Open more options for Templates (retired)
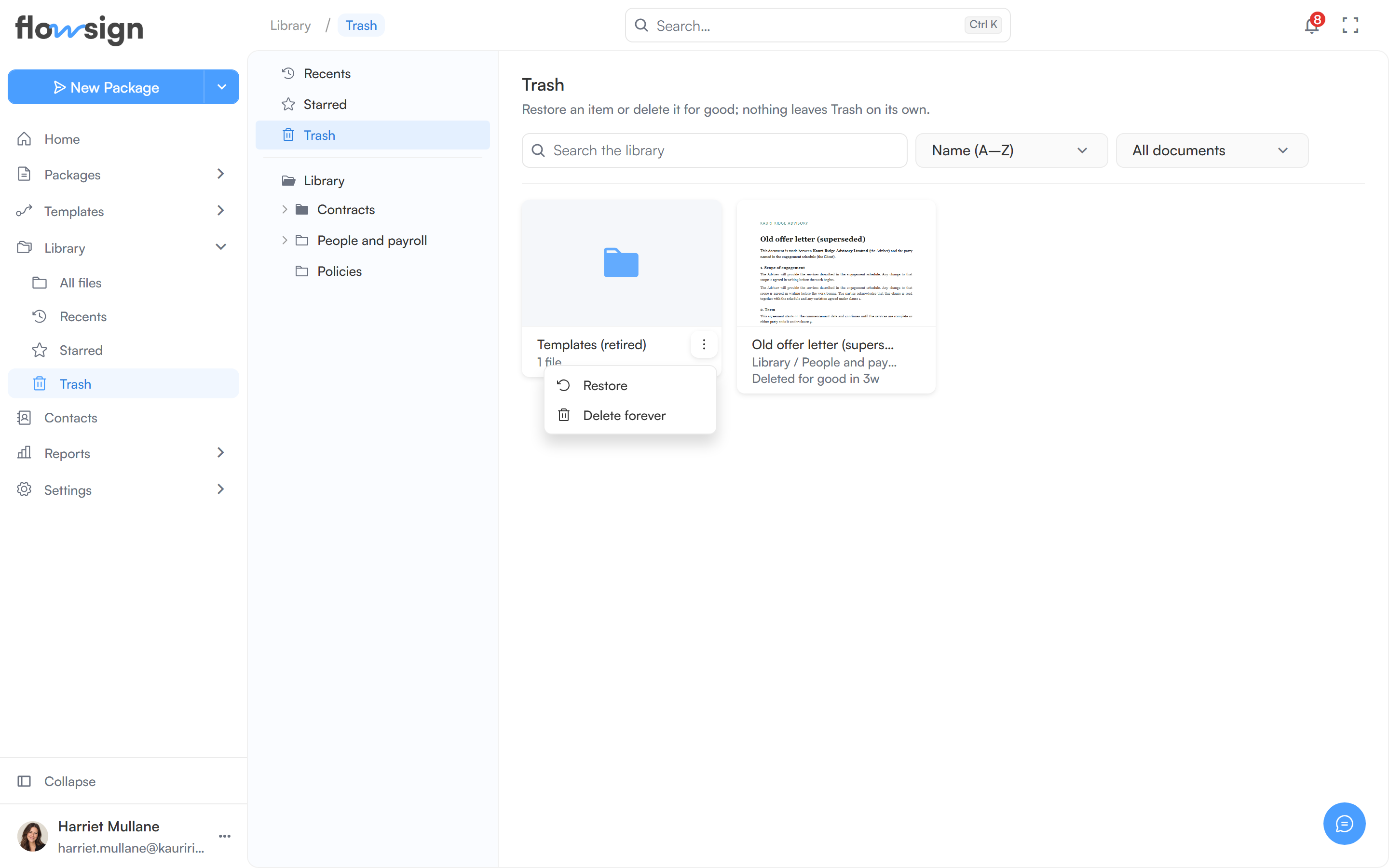The height and width of the screenshot is (868, 1389). tap(704, 344)
